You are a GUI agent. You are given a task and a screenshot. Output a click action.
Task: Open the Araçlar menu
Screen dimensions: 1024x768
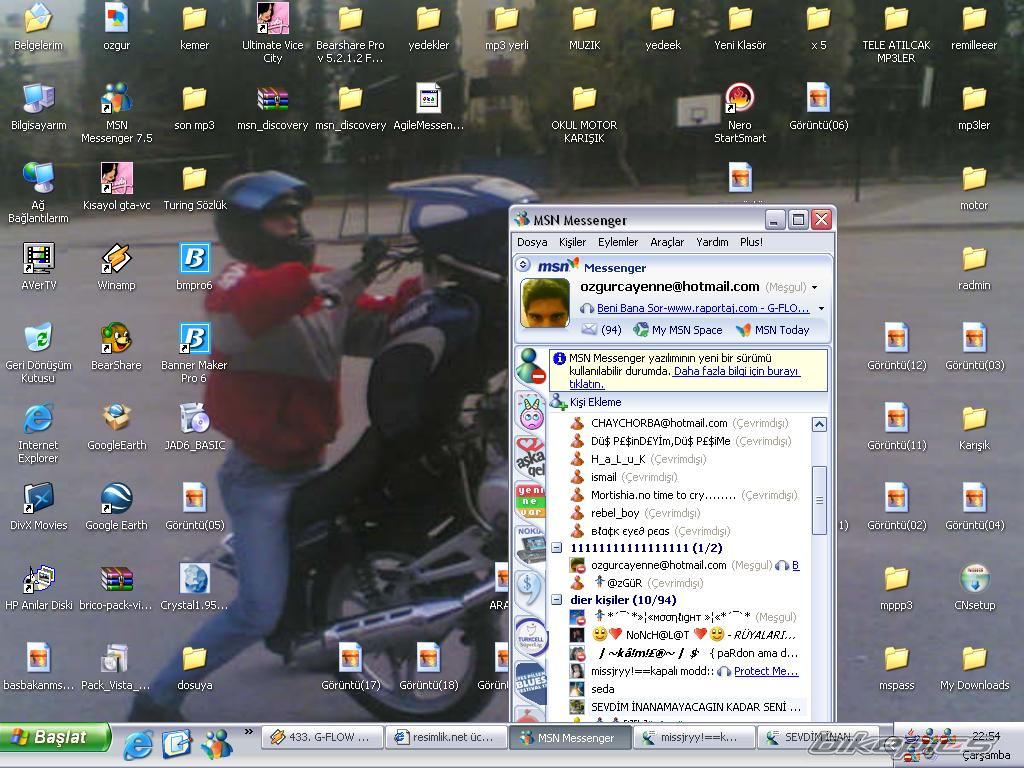pyautogui.click(x=667, y=242)
